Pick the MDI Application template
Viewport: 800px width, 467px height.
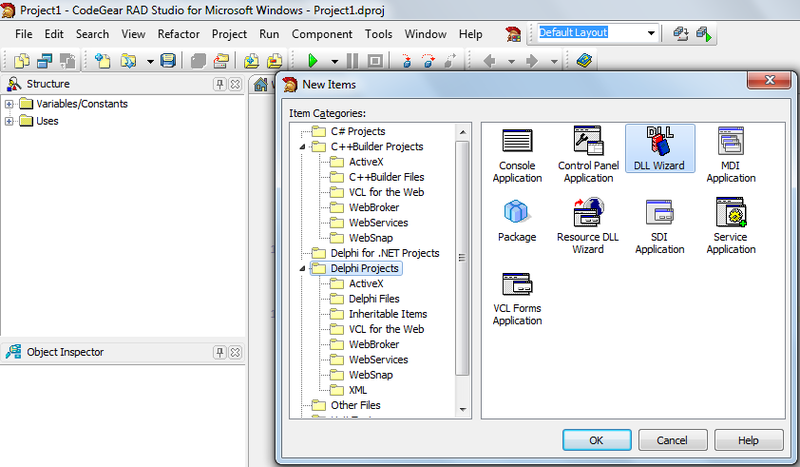click(731, 155)
